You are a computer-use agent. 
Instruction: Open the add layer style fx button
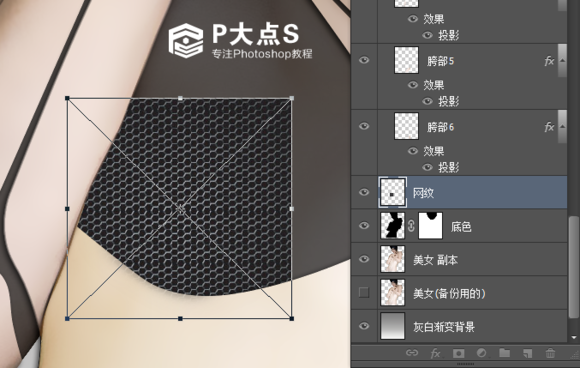(x=435, y=353)
